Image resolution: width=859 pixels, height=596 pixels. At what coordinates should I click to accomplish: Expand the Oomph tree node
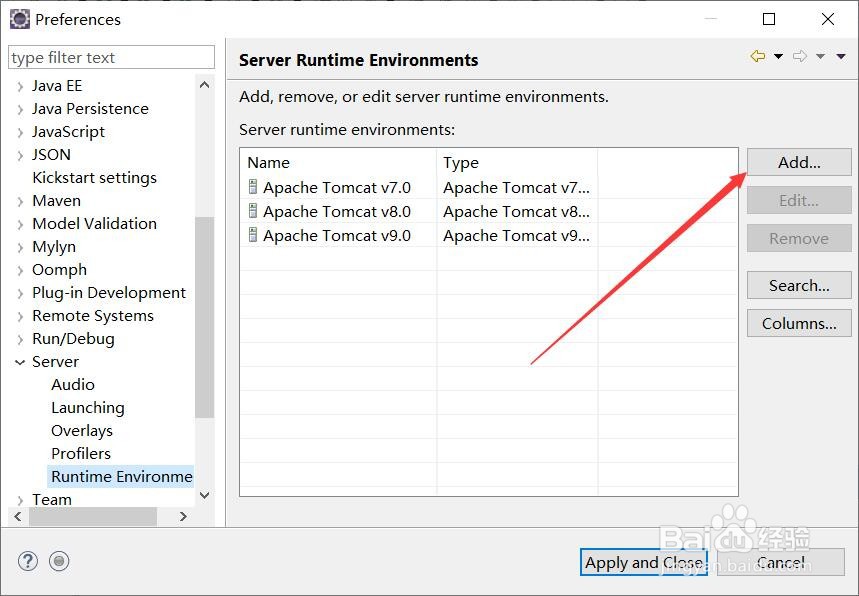pos(20,271)
